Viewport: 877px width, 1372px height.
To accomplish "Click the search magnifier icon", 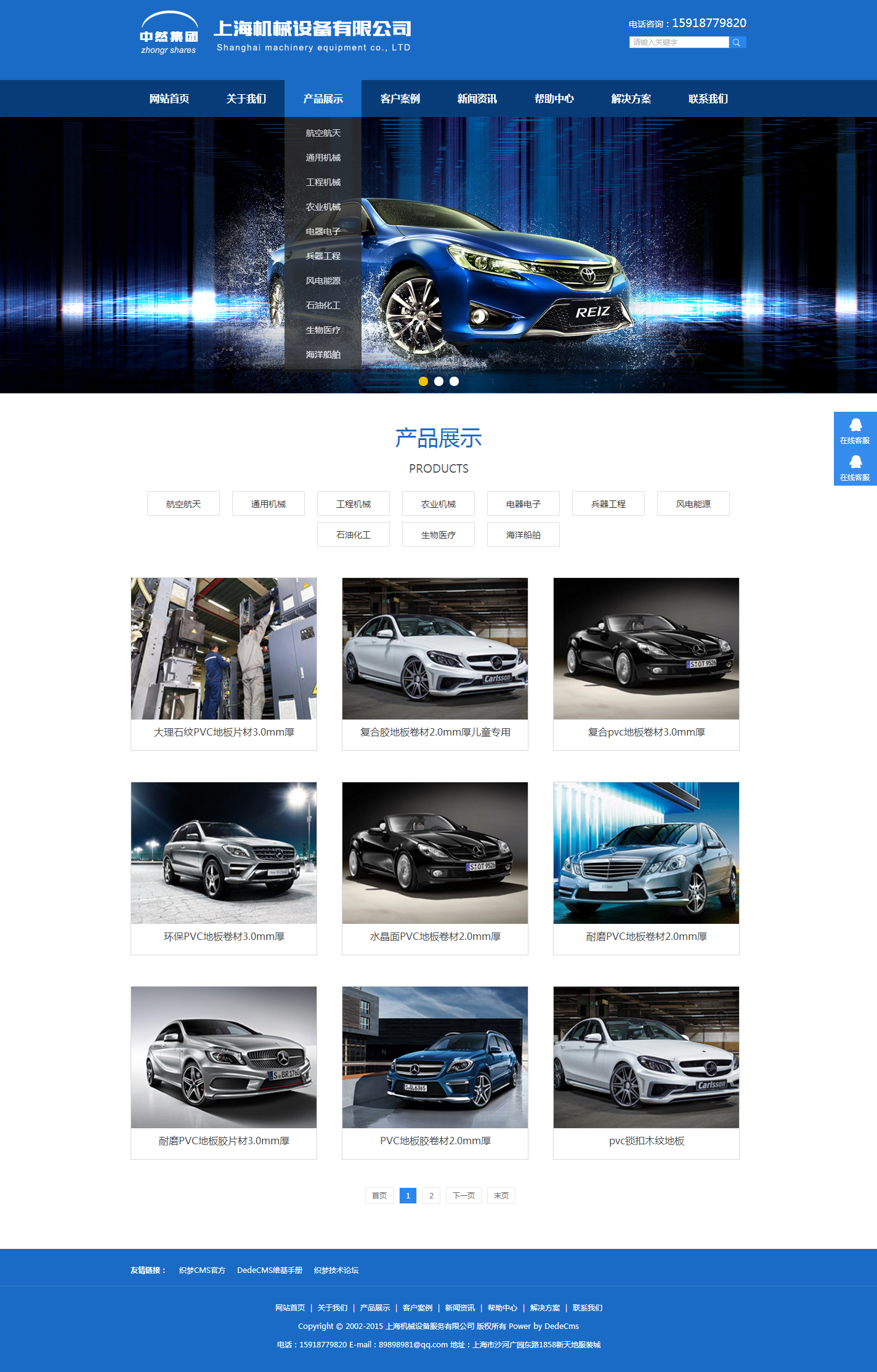I will (737, 42).
